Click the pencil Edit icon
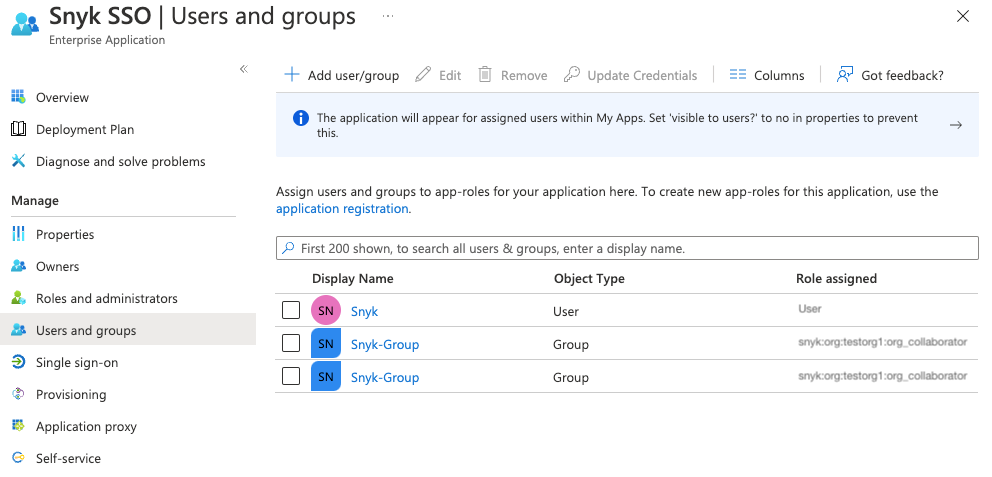Viewport: 992px width, 477px height. click(423, 75)
